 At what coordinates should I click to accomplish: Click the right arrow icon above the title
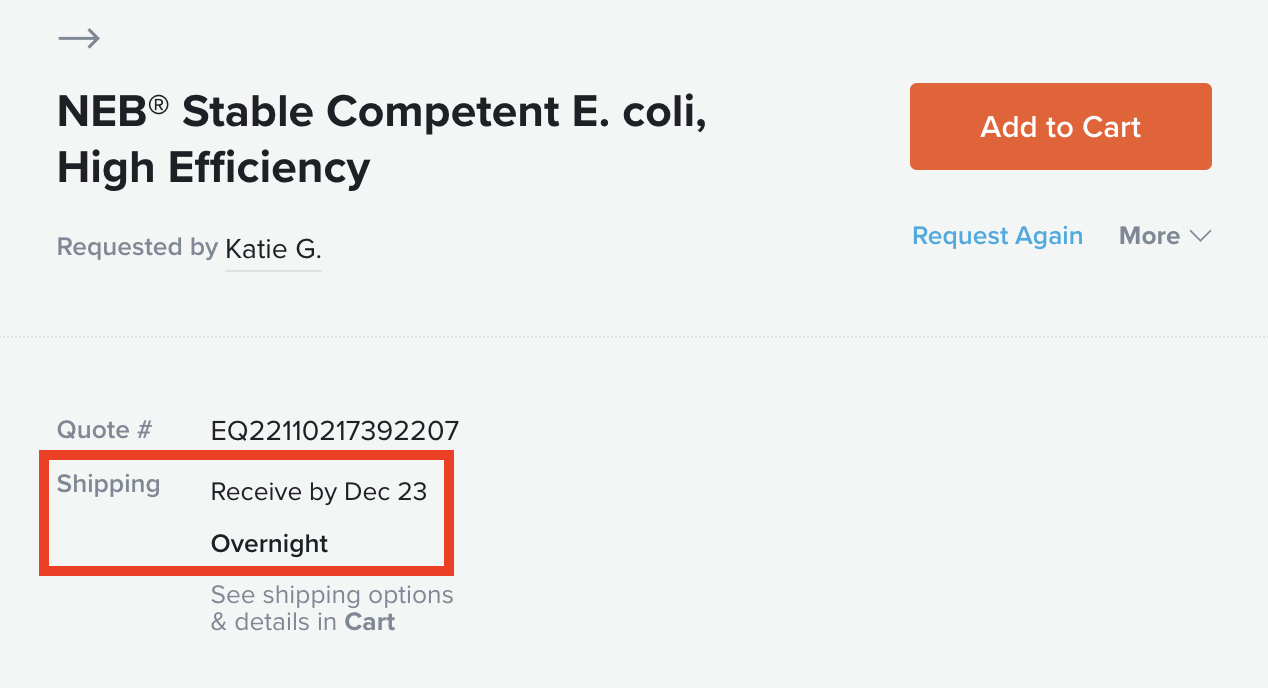[79, 39]
